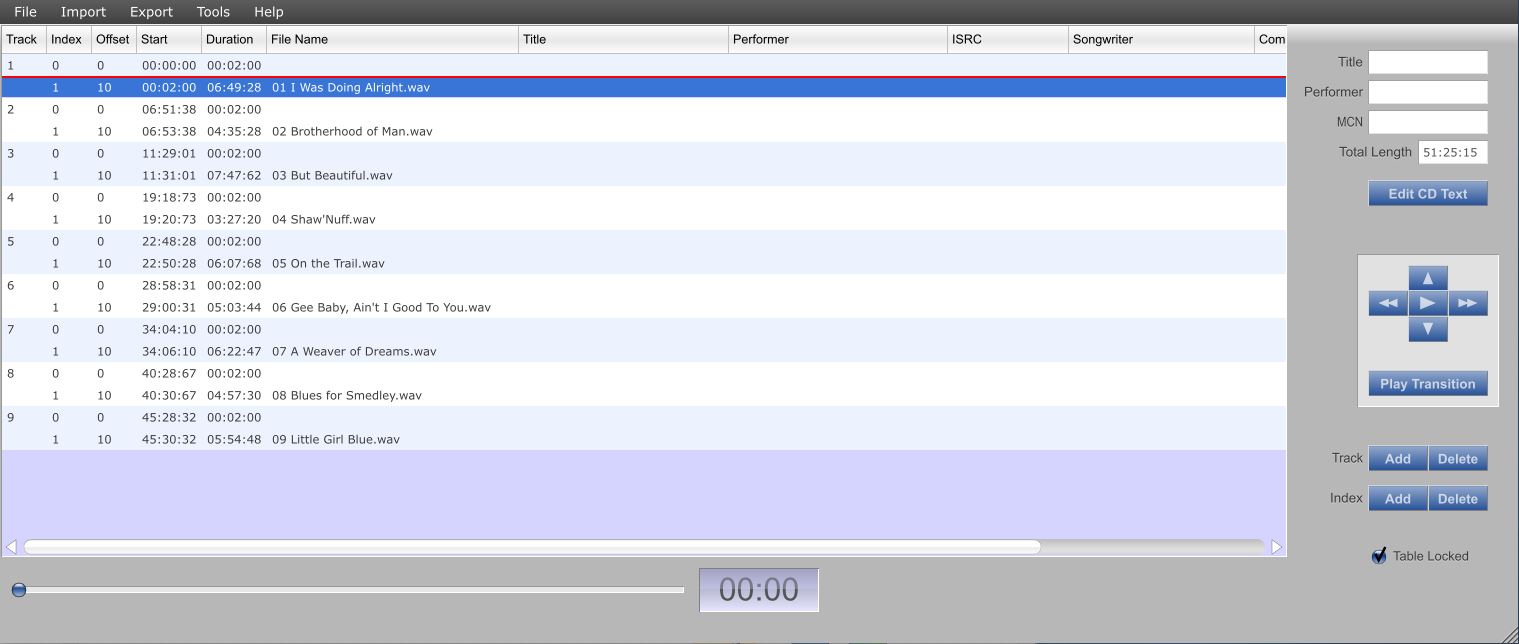Click the start time 34:04:10 of track 7
Screen dimensions: 1519x644
[169, 329]
